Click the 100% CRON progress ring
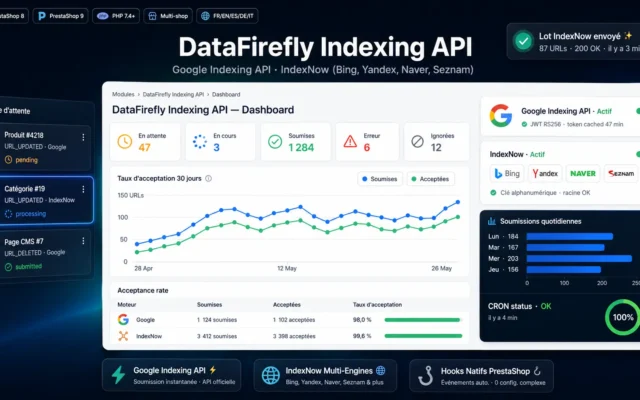Viewport: 640px width, 400px height. coord(622,317)
